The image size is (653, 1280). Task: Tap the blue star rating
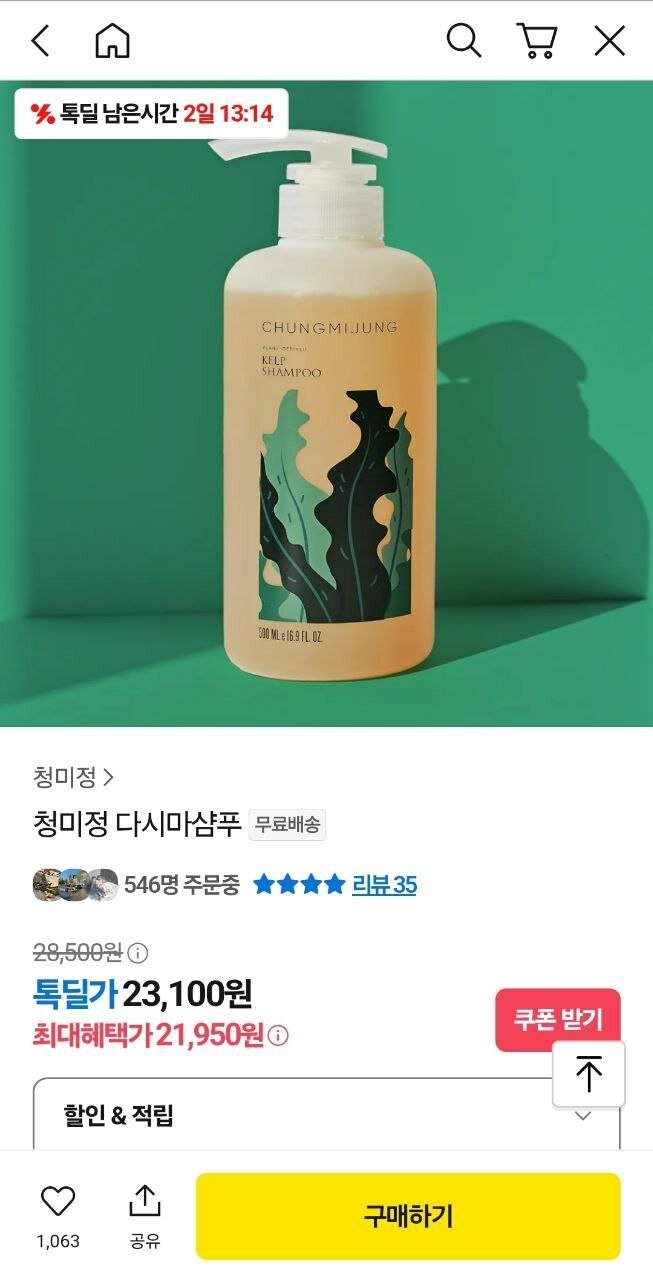[299, 885]
